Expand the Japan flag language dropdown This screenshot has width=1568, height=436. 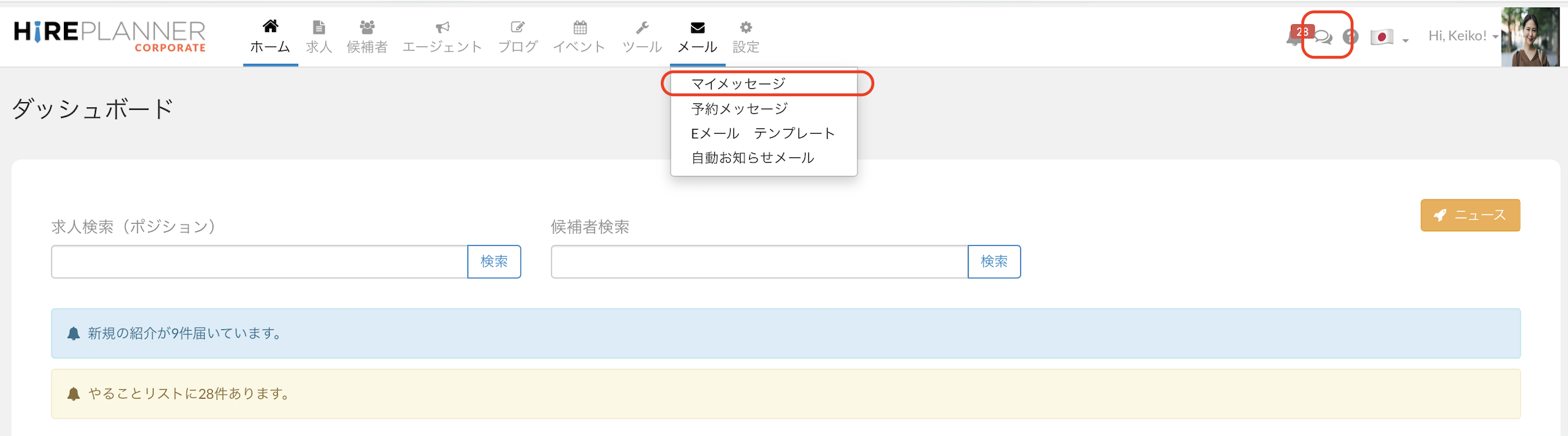tap(1389, 38)
